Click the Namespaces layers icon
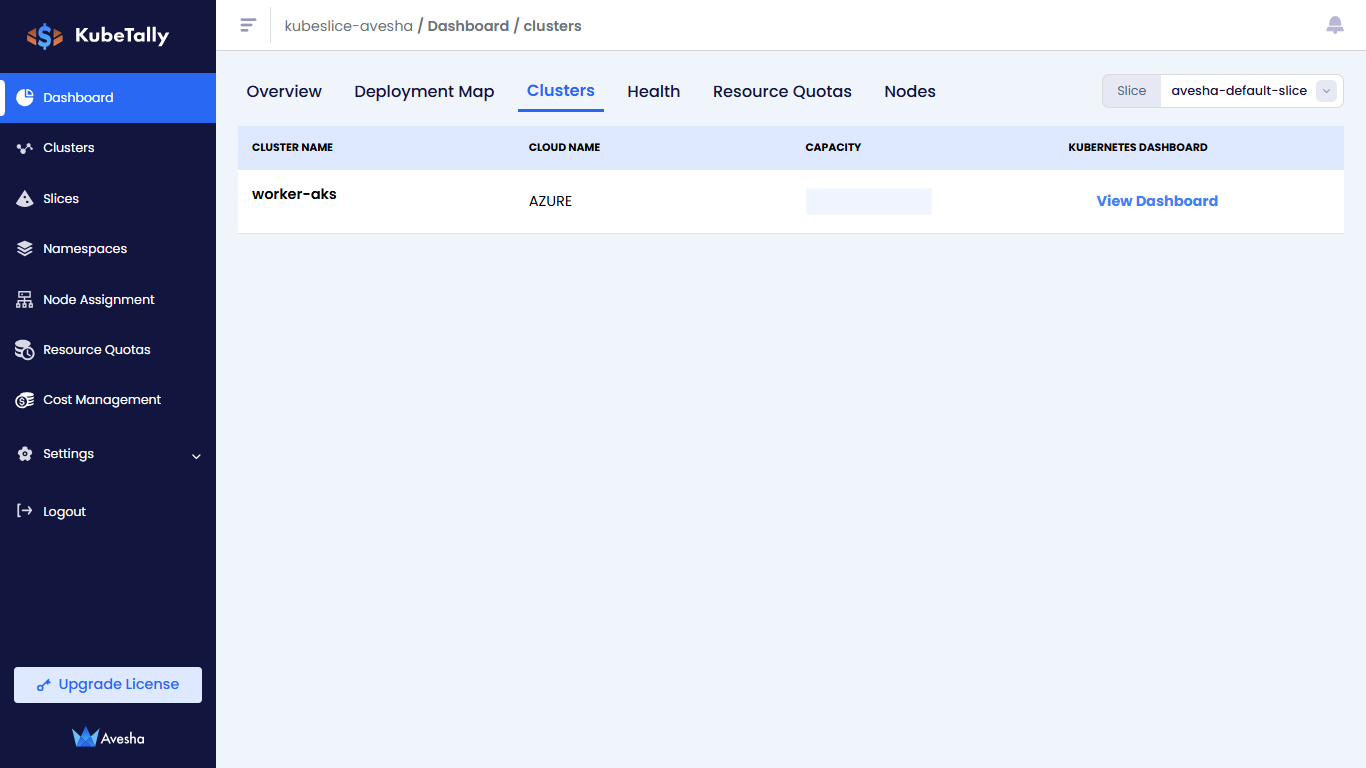 25,249
